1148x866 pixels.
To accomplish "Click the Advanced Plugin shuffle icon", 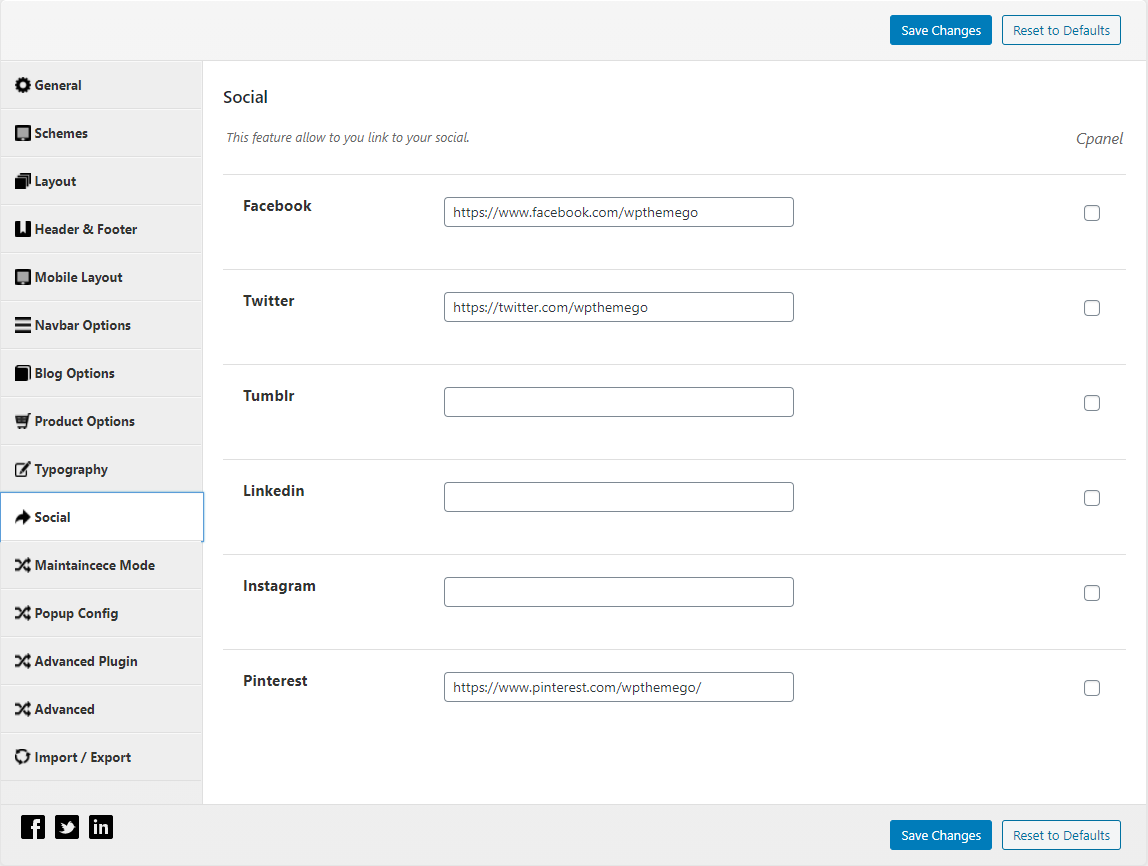I will pos(23,661).
